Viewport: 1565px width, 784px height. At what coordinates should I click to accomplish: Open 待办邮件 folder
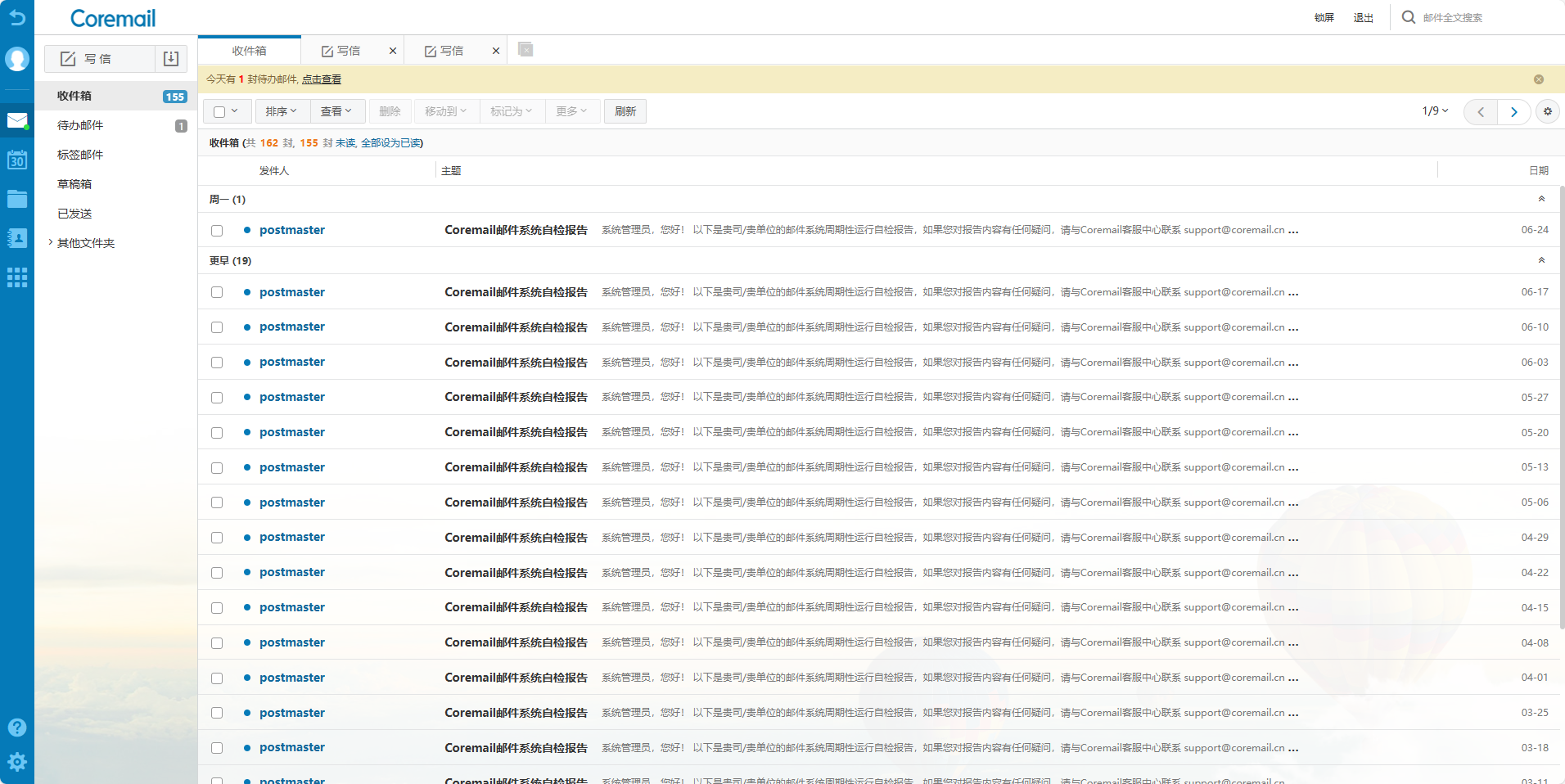coord(115,125)
